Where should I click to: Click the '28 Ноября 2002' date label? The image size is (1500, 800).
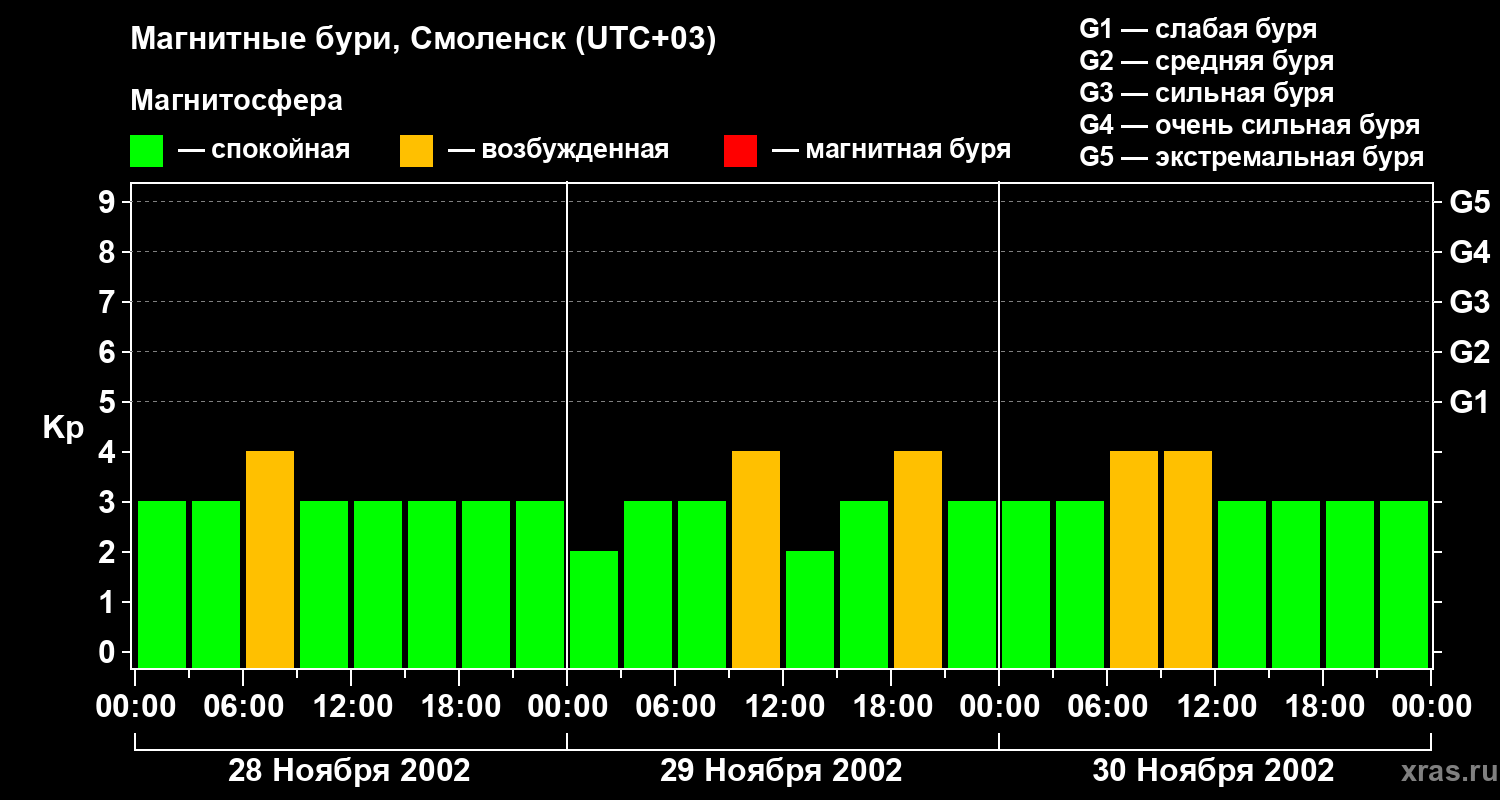pyautogui.click(x=349, y=771)
